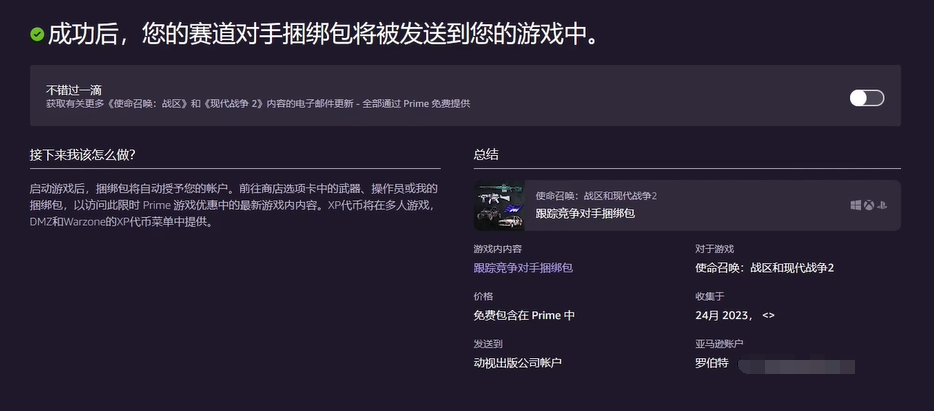
Task: Click the 成功后 success headline text
Action: click(323, 35)
